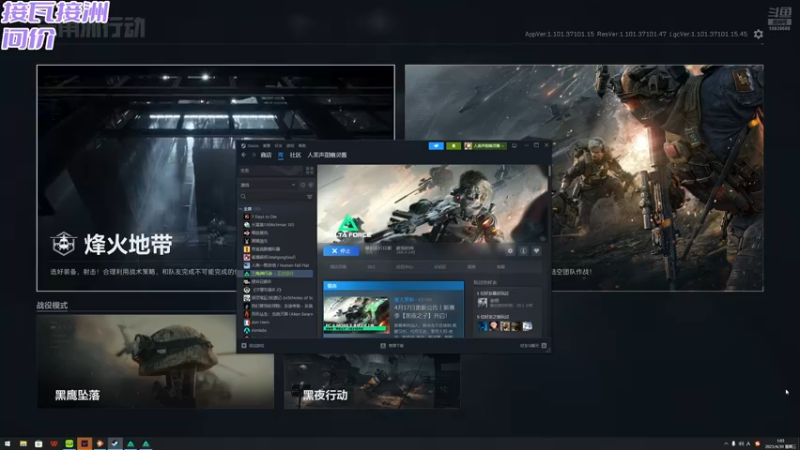800x450 pixels.
Task: Click the blue announcements megaphone button
Action: tap(436, 146)
